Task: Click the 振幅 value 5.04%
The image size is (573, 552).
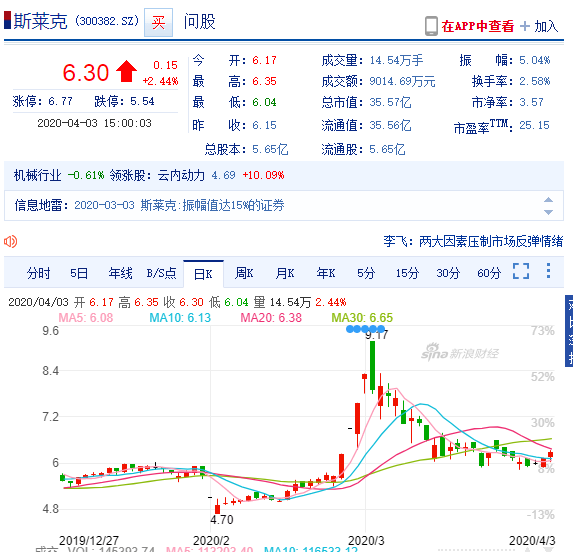Action: coord(535,60)
